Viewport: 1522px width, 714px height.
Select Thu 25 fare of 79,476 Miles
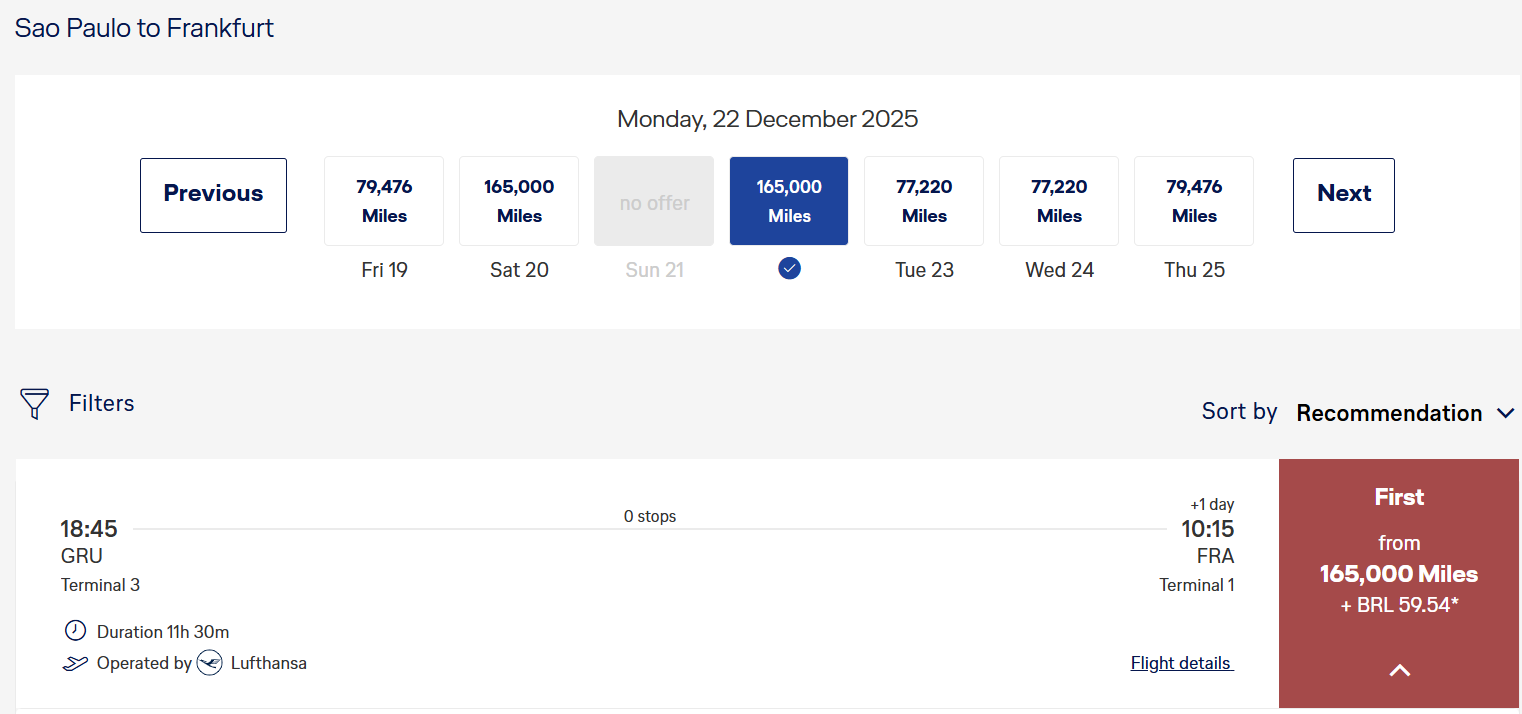tap(1194, 201)
